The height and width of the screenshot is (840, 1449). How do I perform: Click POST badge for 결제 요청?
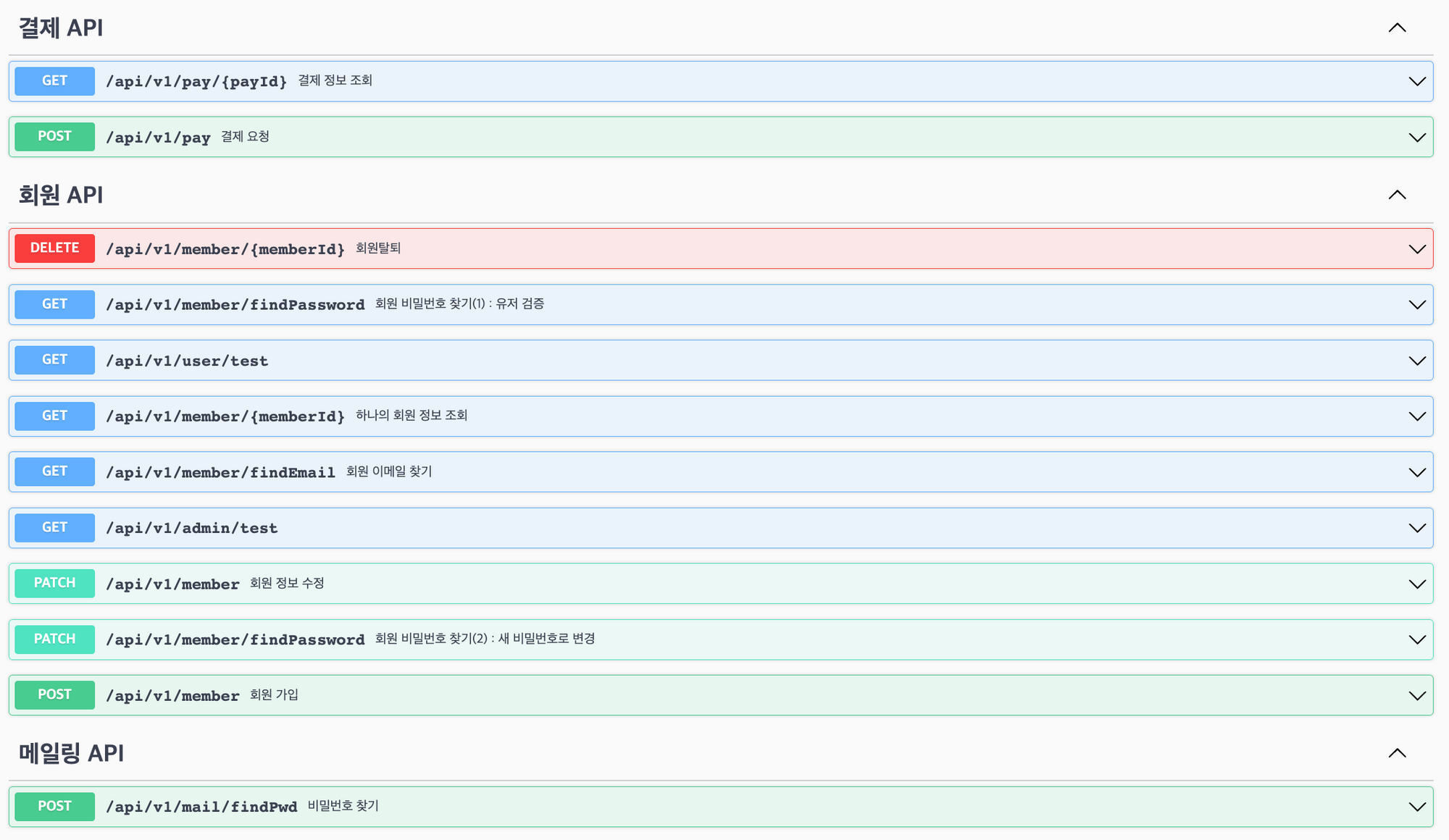point(55,137)
